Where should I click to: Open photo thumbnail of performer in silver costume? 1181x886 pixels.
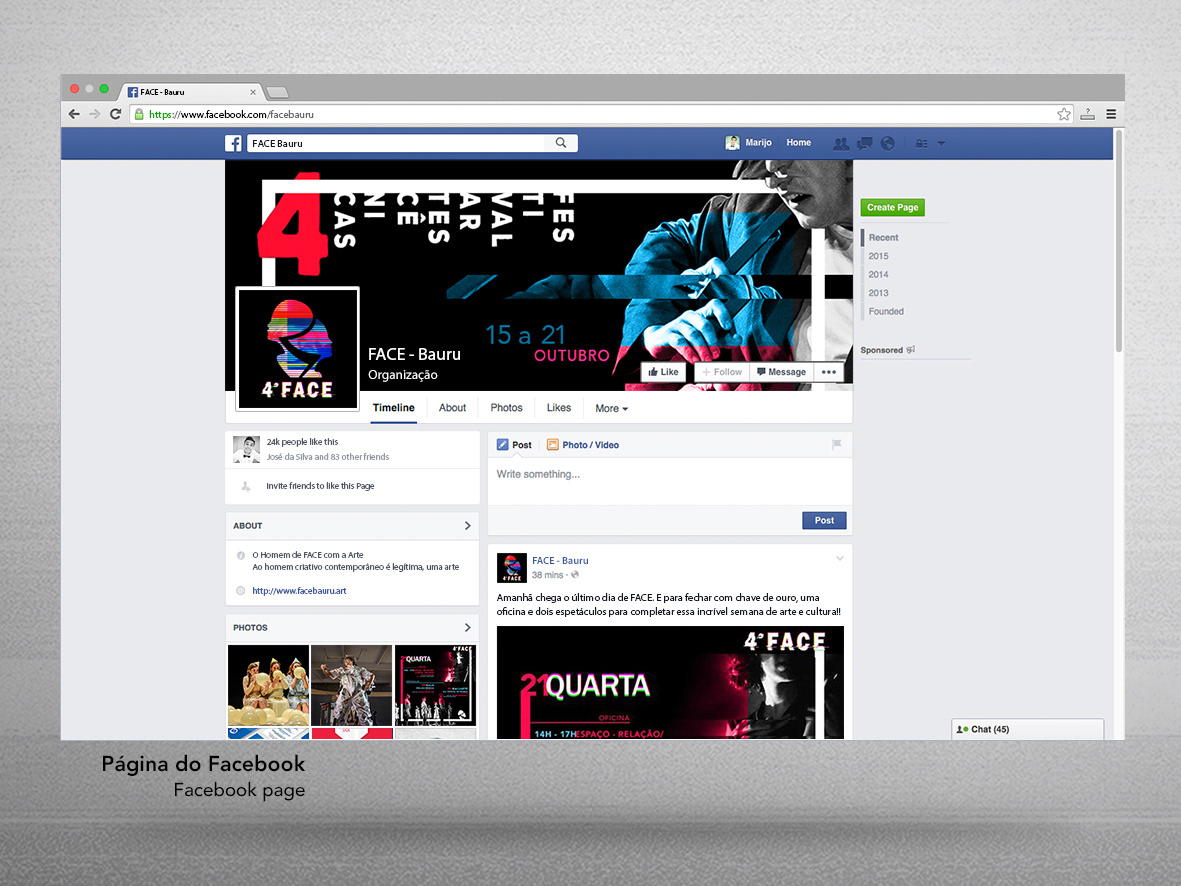(352, 685)
